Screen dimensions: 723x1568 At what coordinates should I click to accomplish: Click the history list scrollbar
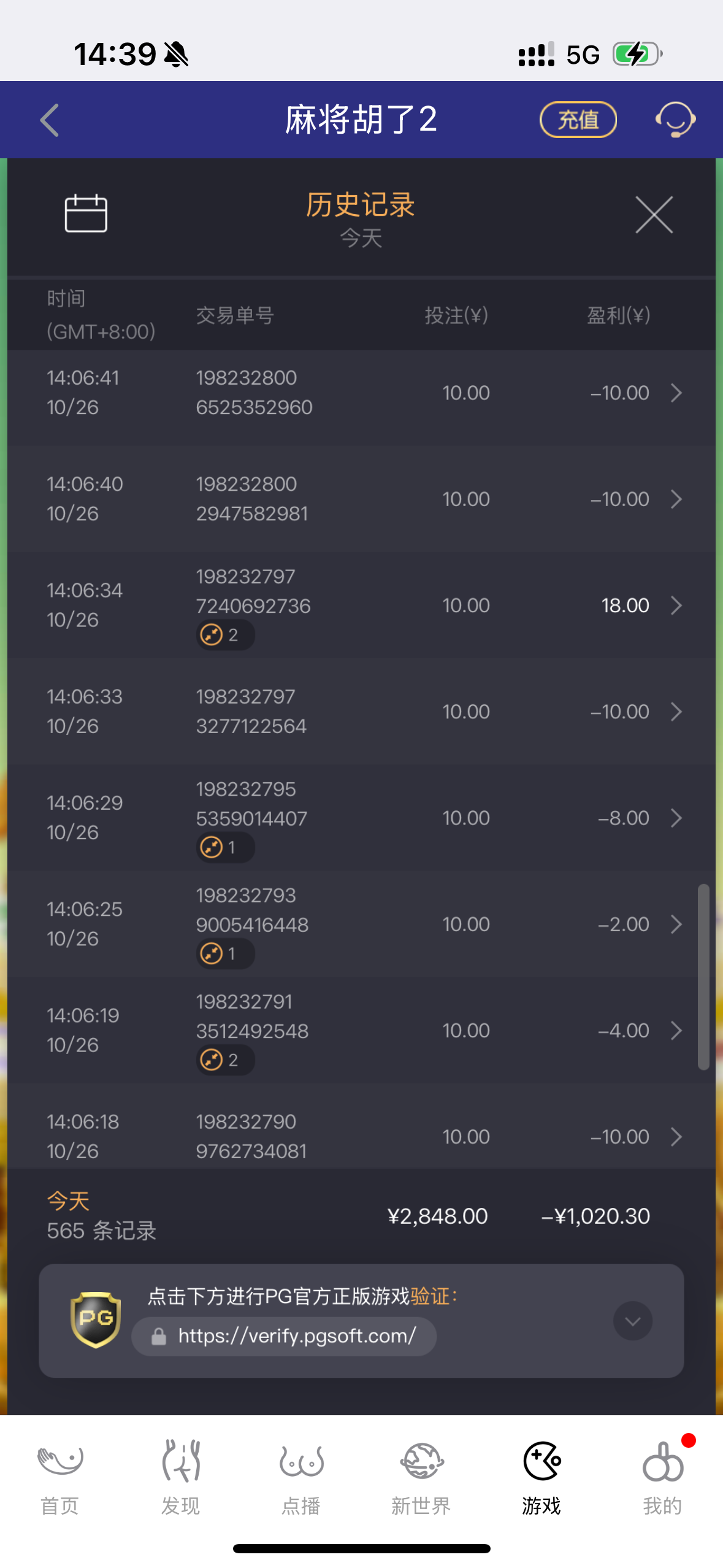click(703, 977)
